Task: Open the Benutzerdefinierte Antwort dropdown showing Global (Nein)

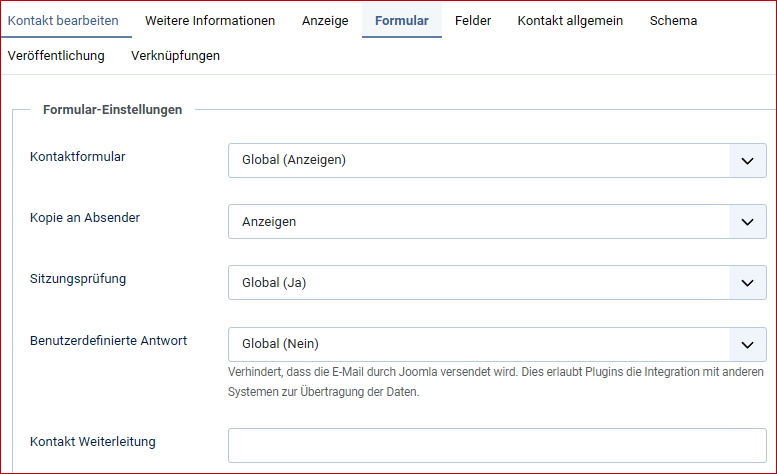Action: click(497, 344)
